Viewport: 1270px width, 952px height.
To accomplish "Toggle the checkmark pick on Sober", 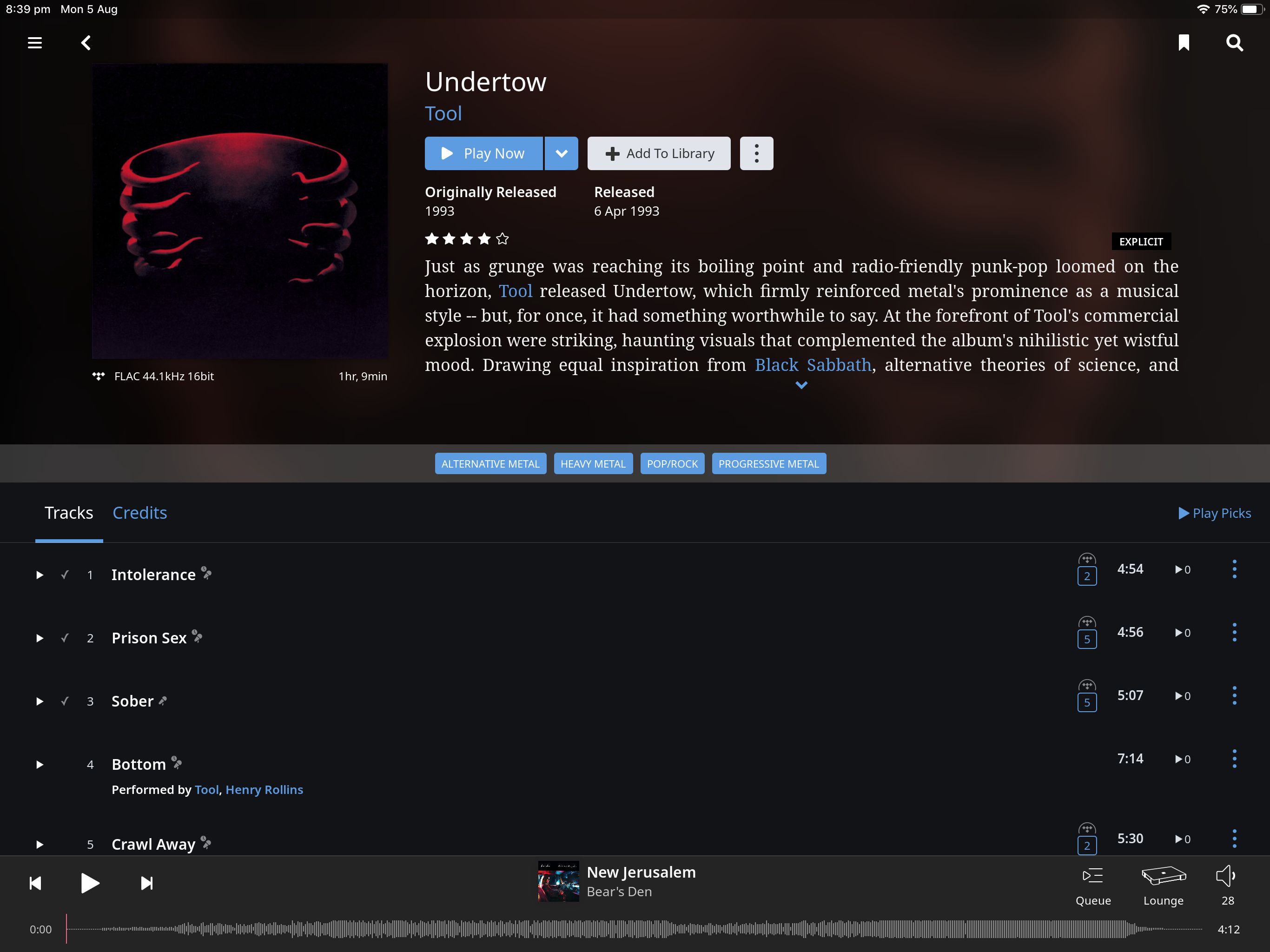I will coord(65,701).
